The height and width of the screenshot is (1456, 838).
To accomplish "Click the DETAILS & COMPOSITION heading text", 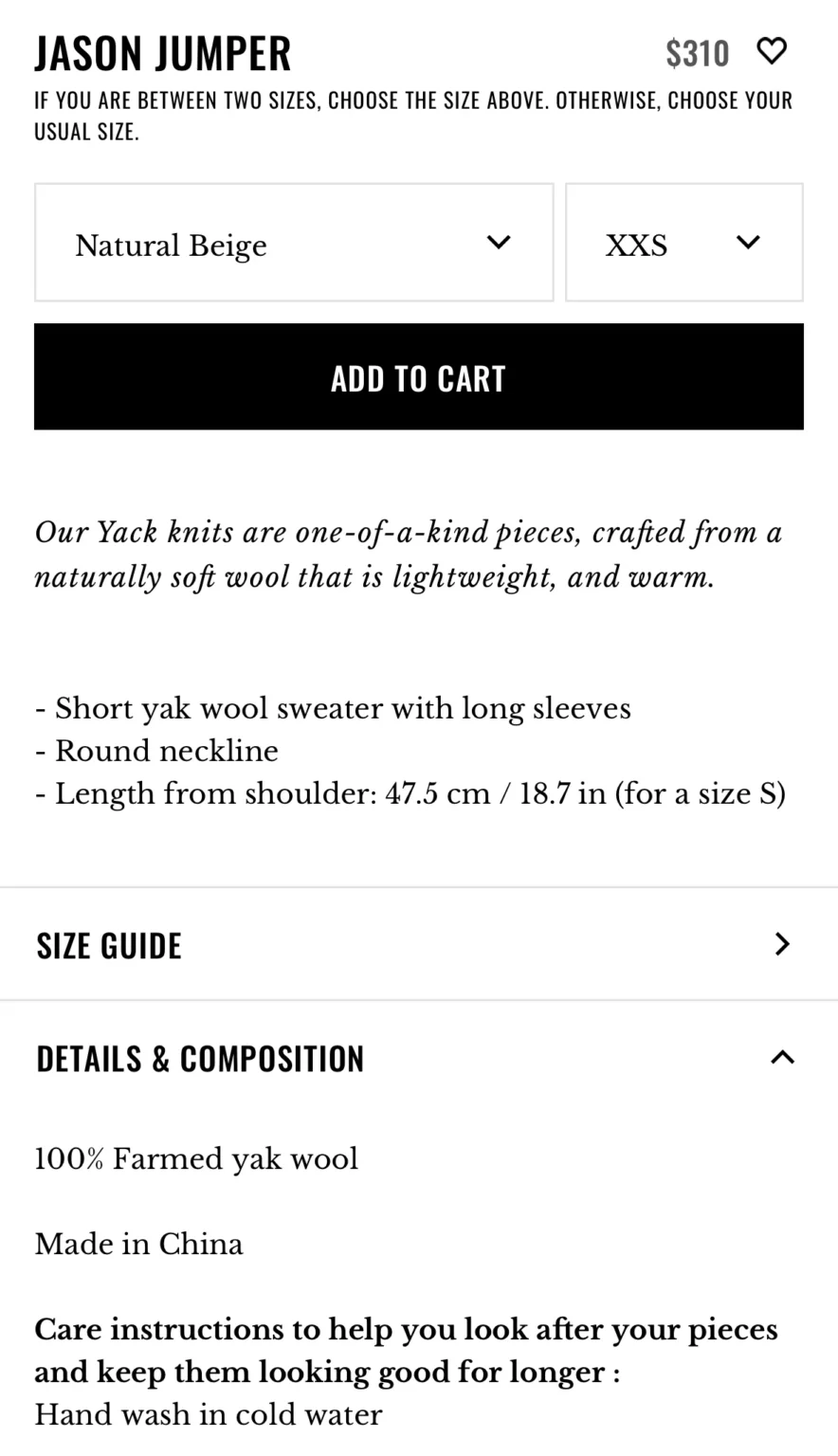I will click(x=200, y=1058).
